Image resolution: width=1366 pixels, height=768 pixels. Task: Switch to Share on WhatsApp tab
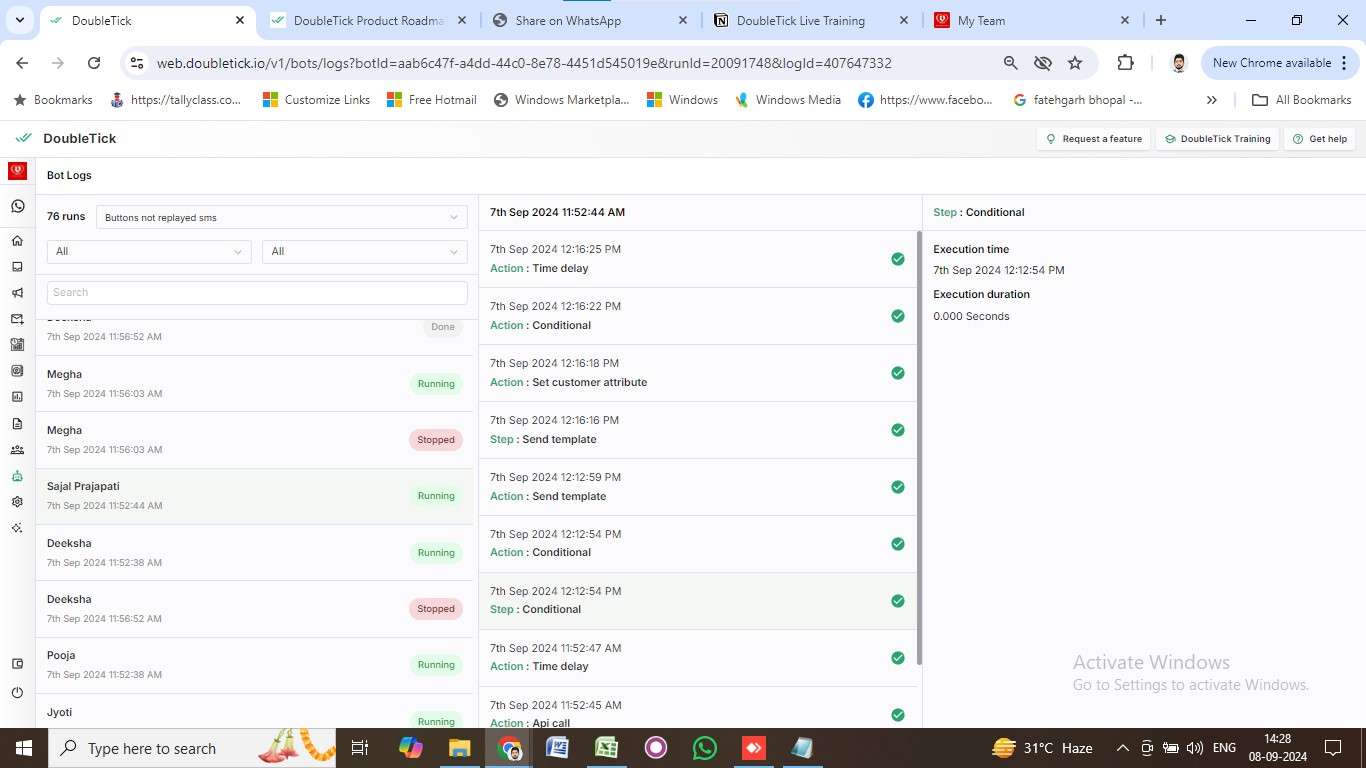click(590, 20)
